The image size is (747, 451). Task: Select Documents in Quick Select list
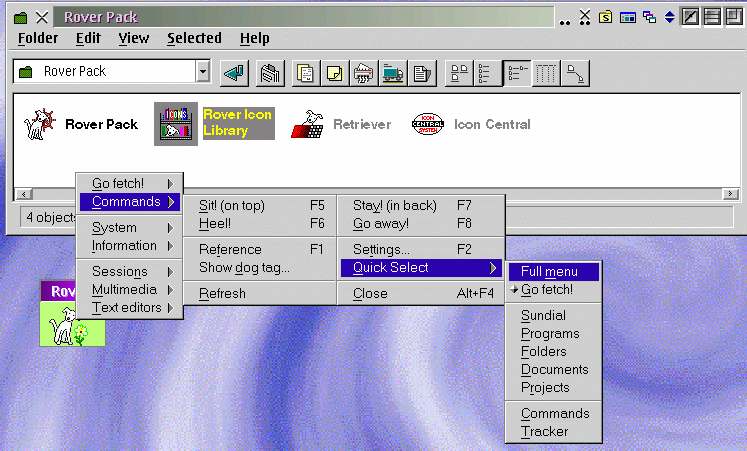(x=554, y=370)
